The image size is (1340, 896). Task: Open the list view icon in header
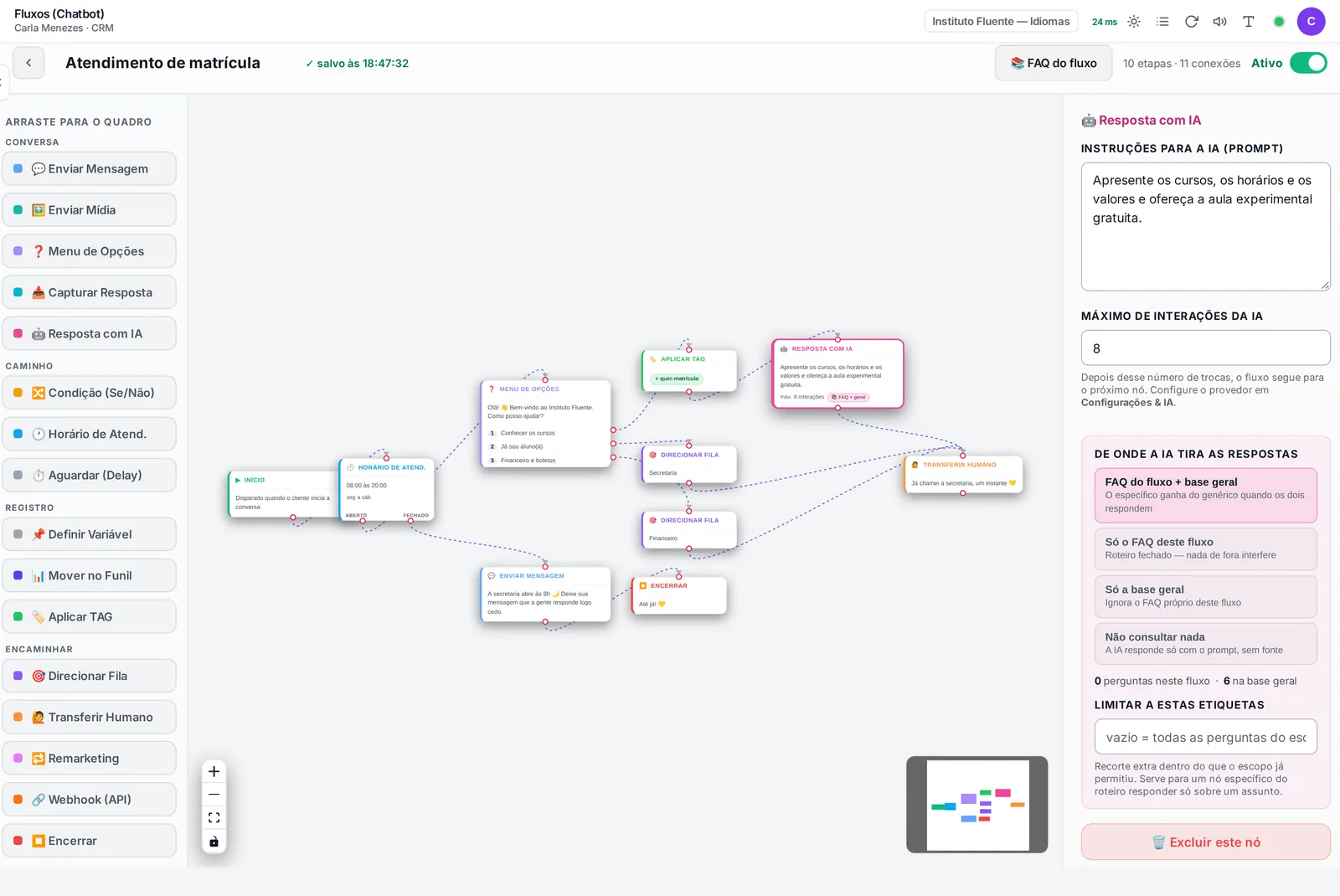[1162, 22]
